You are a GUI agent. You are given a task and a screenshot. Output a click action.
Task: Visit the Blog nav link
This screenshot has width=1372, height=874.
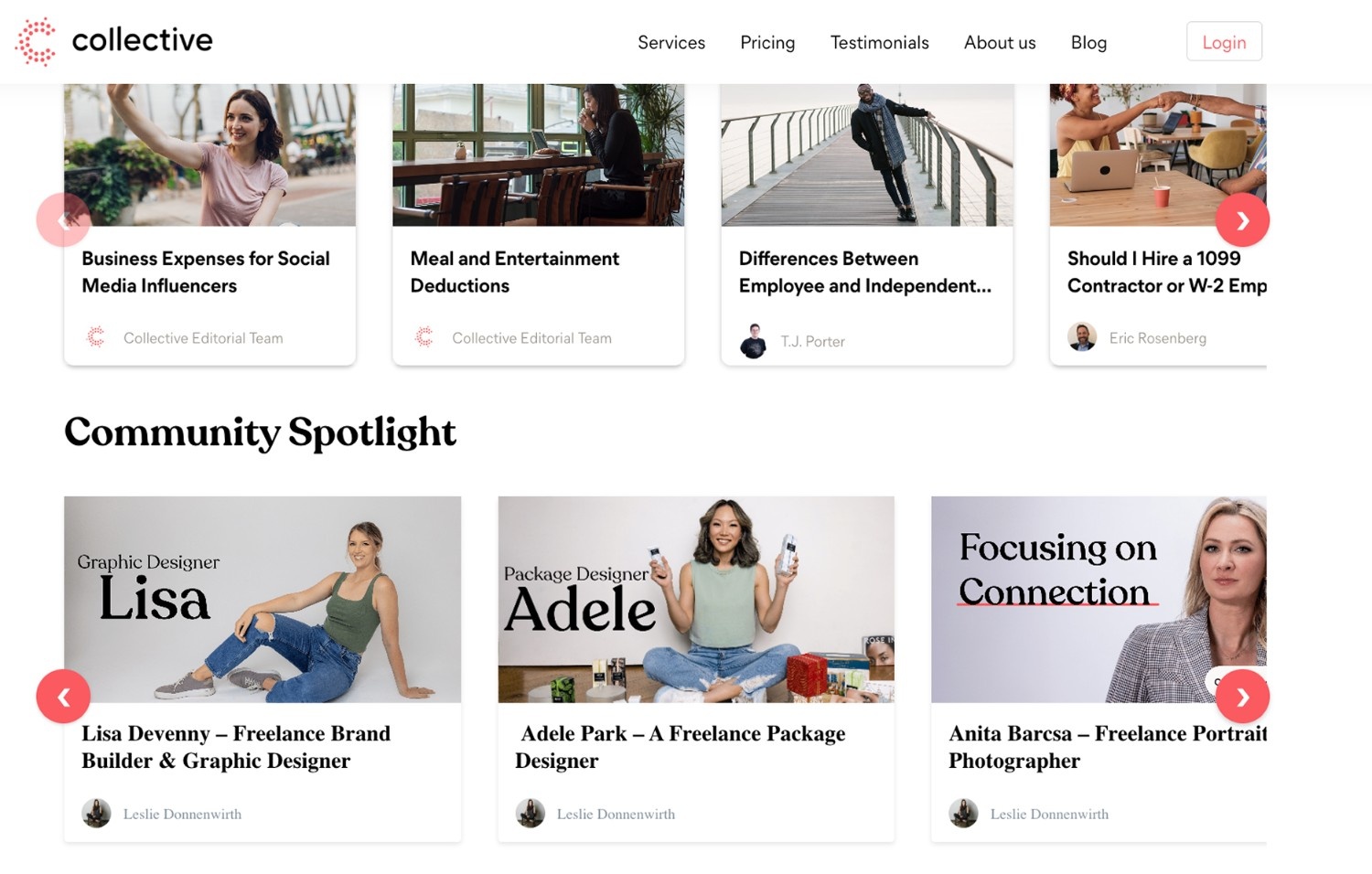click(1088, 43)
